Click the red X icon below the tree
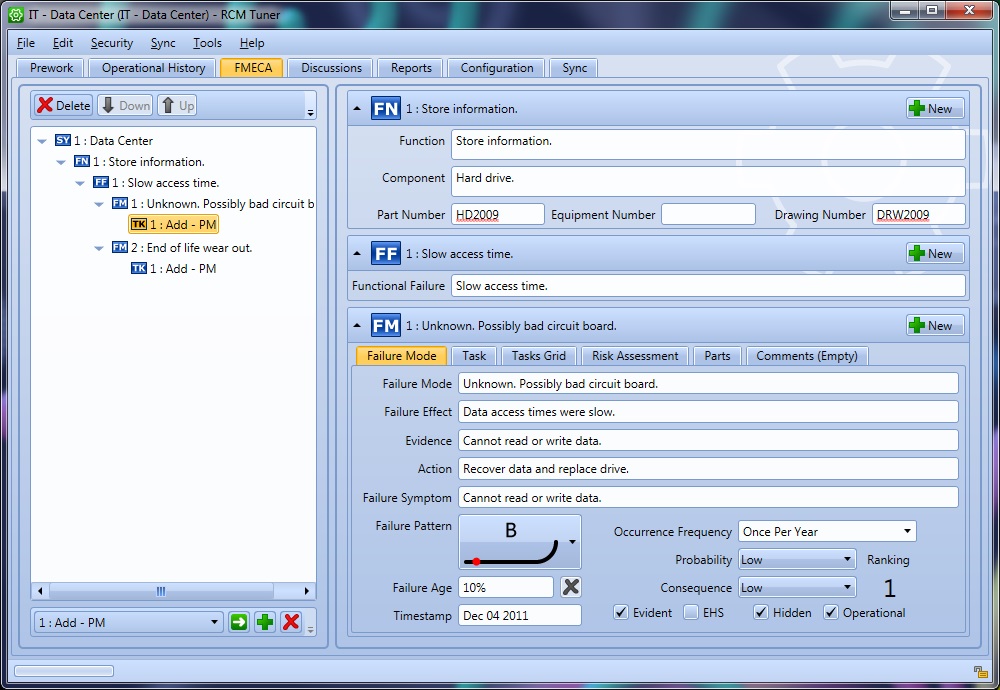 coord(291,622)
